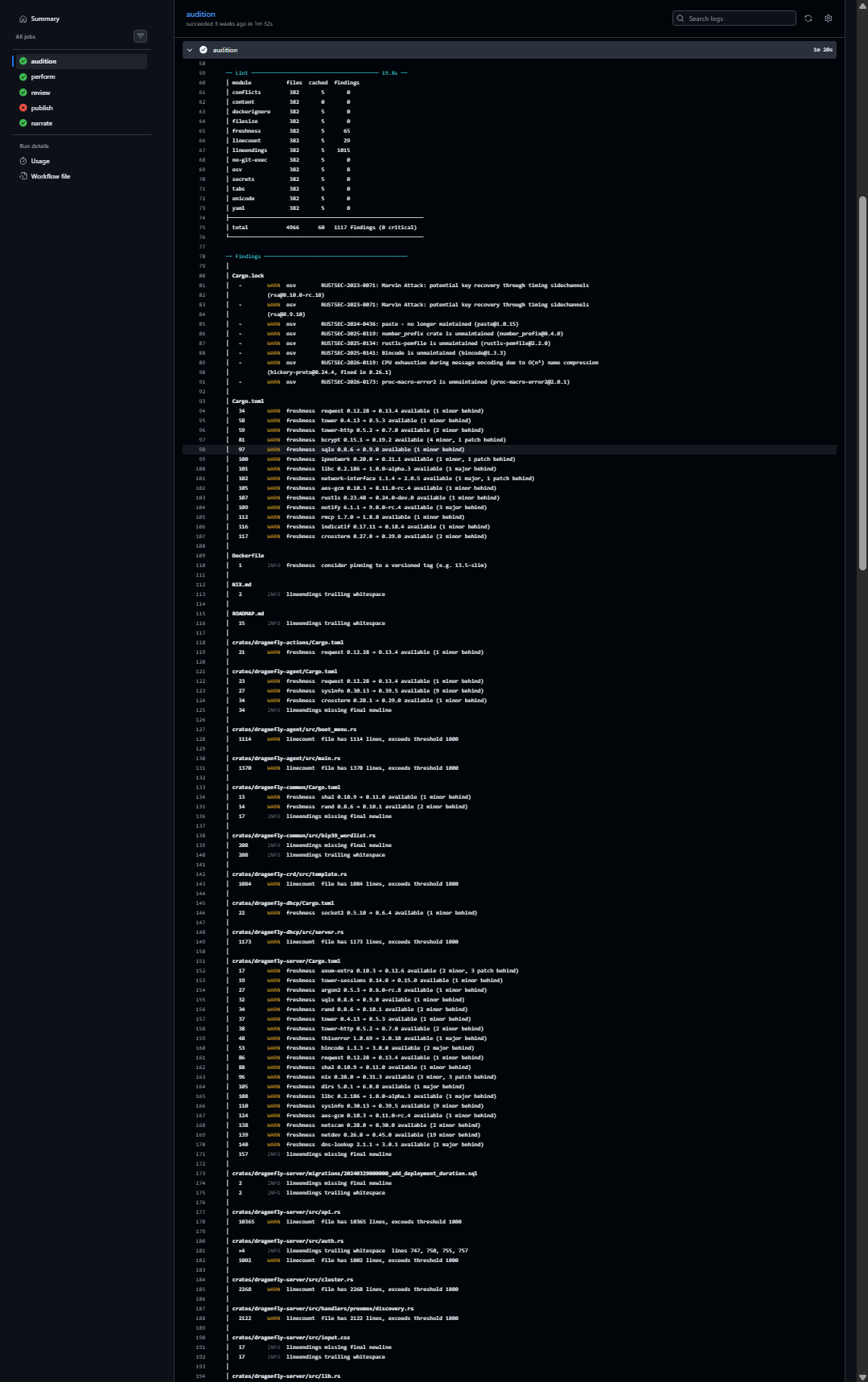Click the NIX.md file heading
The height and width of the screenshot is (1382, 868).
pos(241,585)
